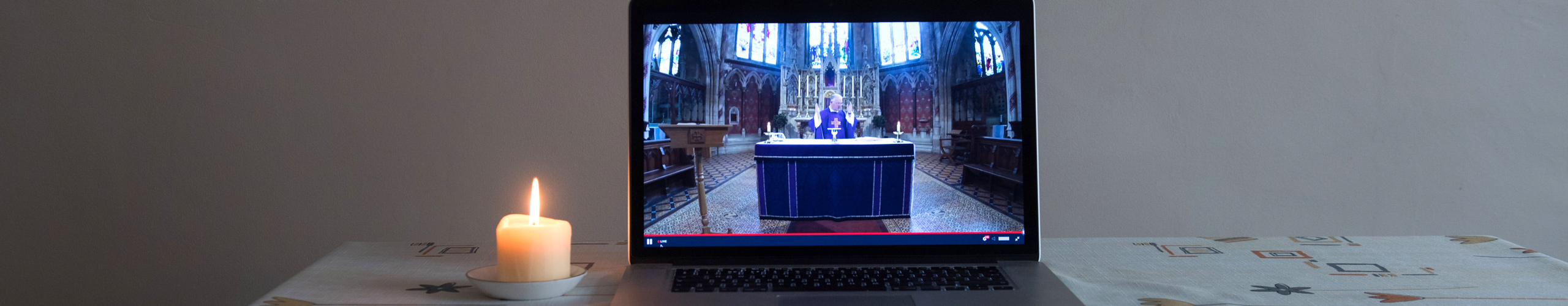The height and width of the screenshot is (306, 1568).
Task: Adjust the volume level bars
Action: coord(1004,239)
